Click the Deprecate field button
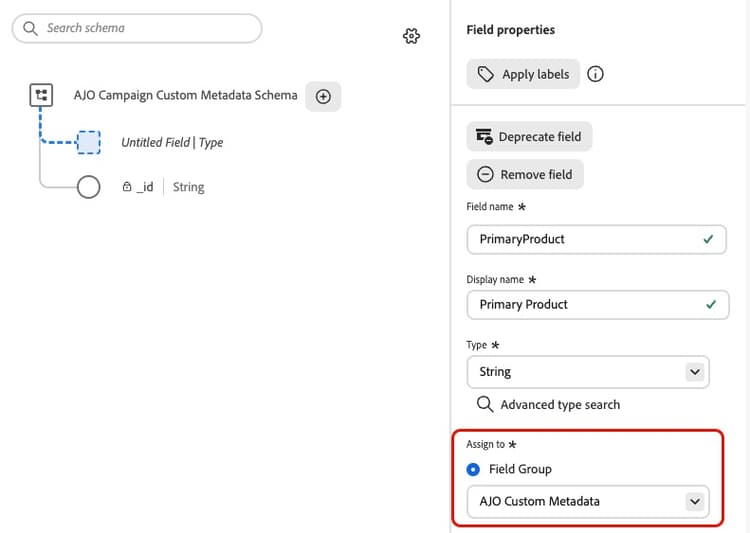 (529, 137)
